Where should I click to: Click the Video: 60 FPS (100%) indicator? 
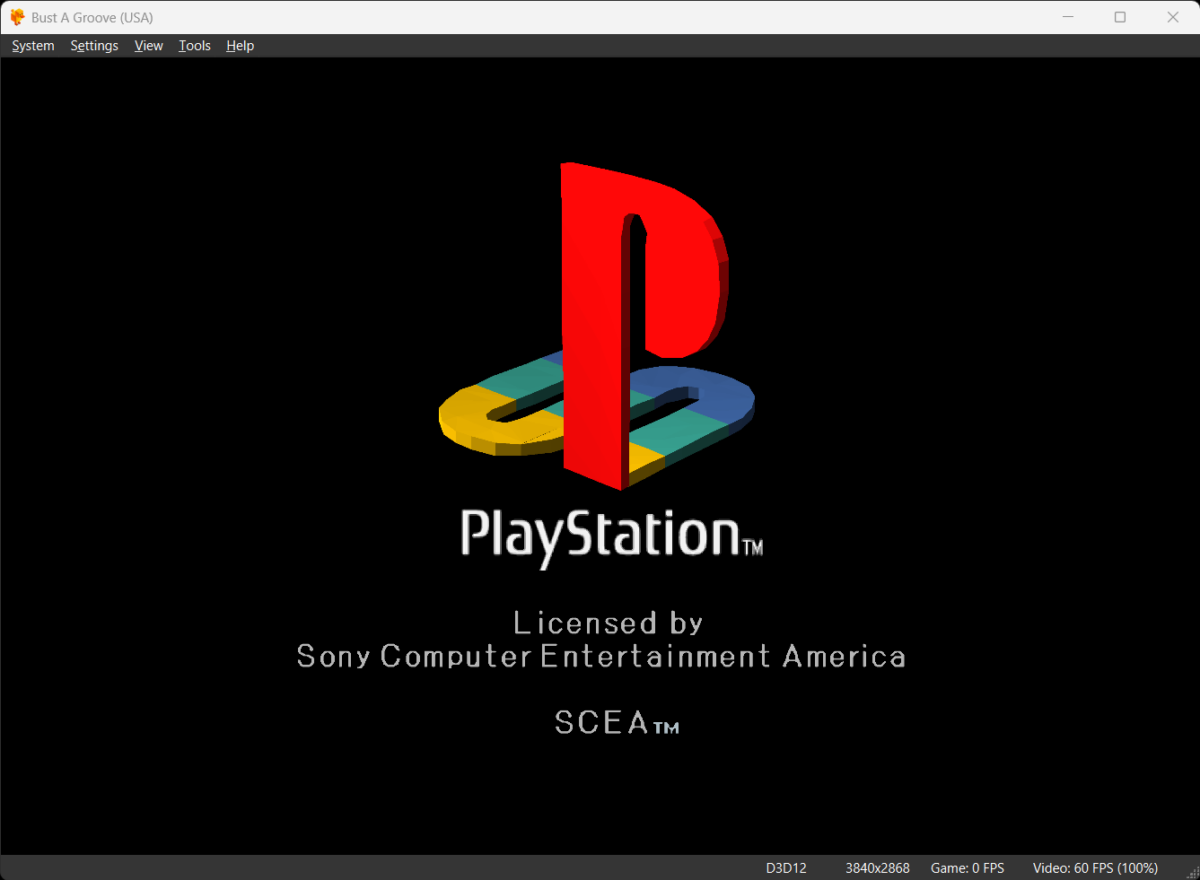(x=1094, y=868)
